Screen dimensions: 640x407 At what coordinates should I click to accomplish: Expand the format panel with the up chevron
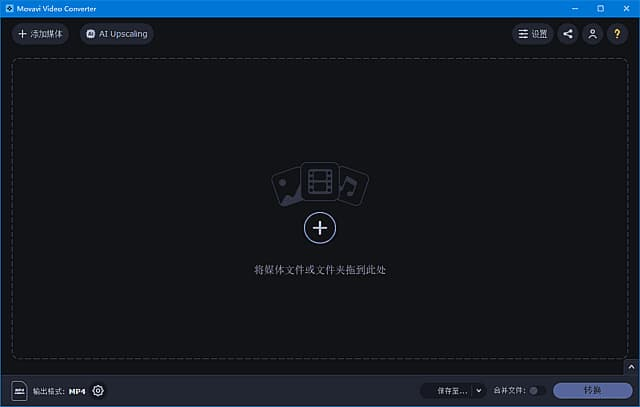(x=631, y=367)
